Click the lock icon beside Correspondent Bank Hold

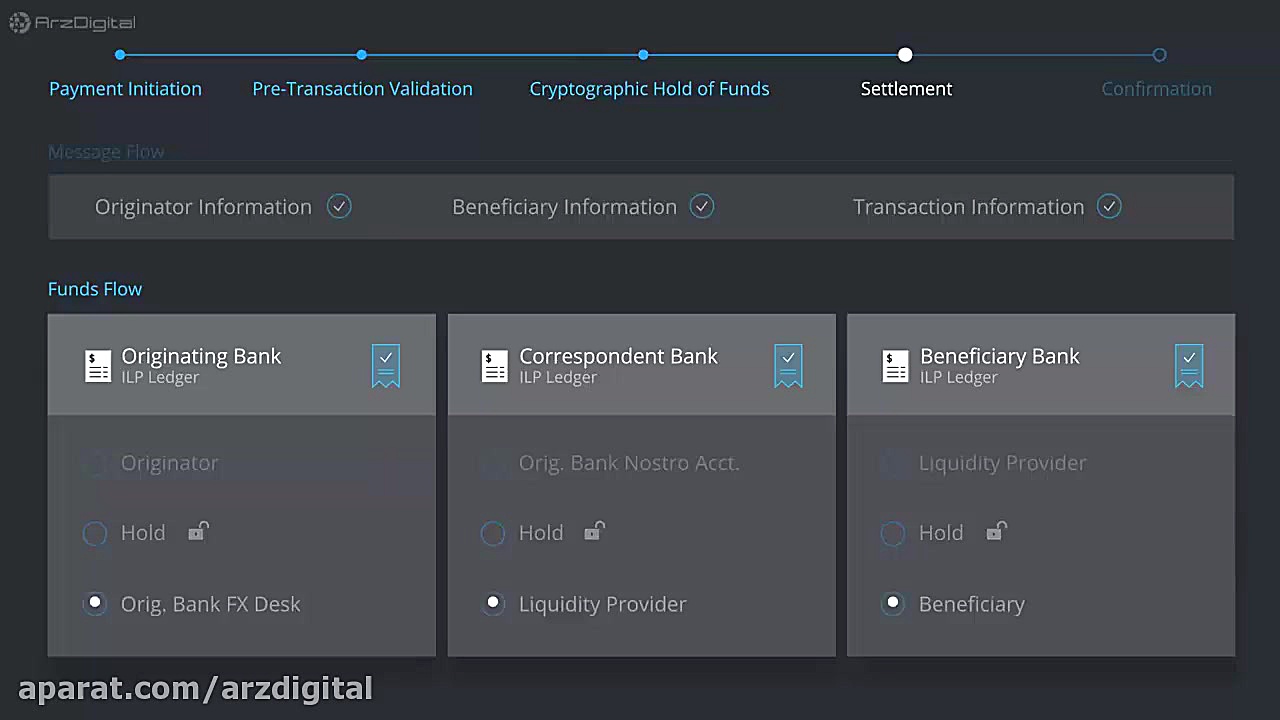[595, 531]
